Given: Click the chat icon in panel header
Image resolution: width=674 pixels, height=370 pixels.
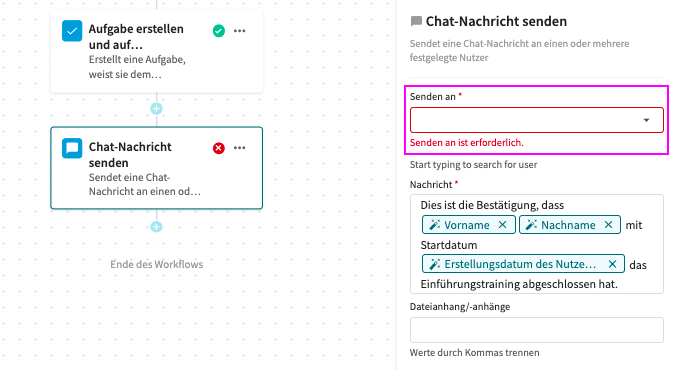Looking at the screenshot, I should point(416,21).
